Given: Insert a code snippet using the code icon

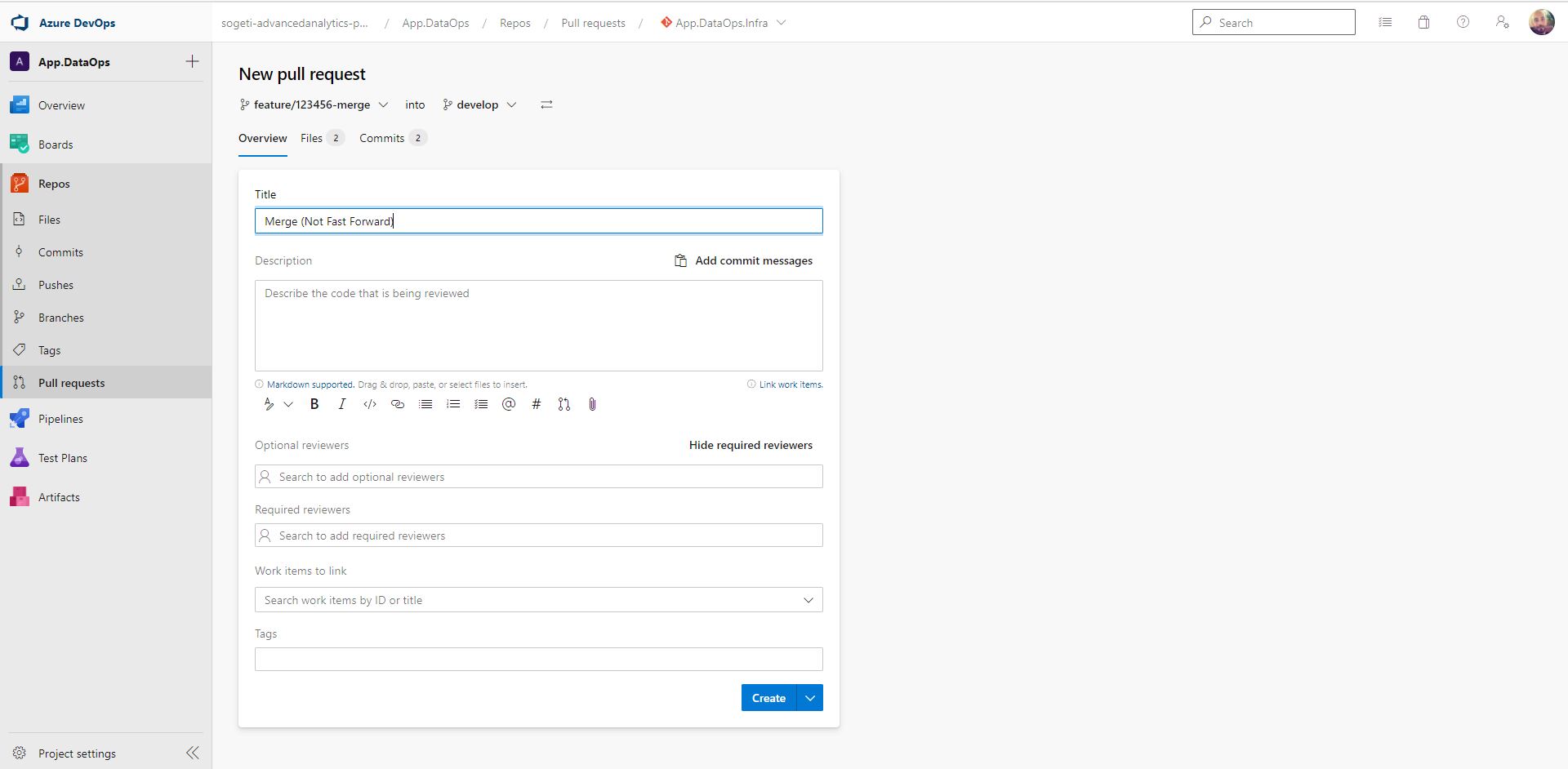Looking at the screenshot, I should (x=369, y=404).
